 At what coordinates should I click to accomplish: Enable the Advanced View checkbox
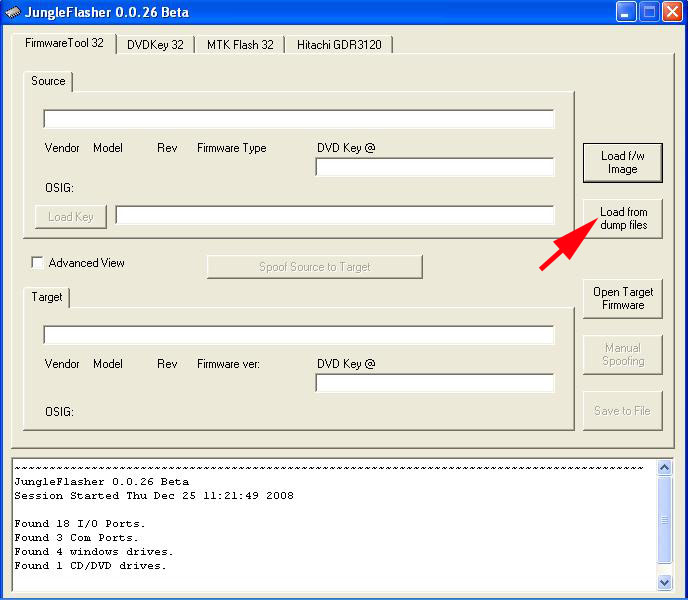click(37, 262)
